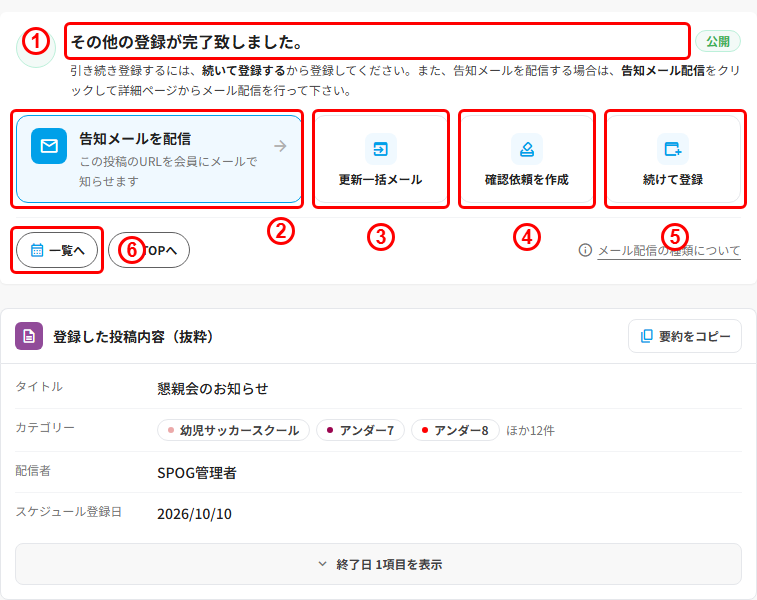The image size is (757, 600).
Task: Click the heading その他の登録が完了致しました。
Action: (x=187, y=42)
